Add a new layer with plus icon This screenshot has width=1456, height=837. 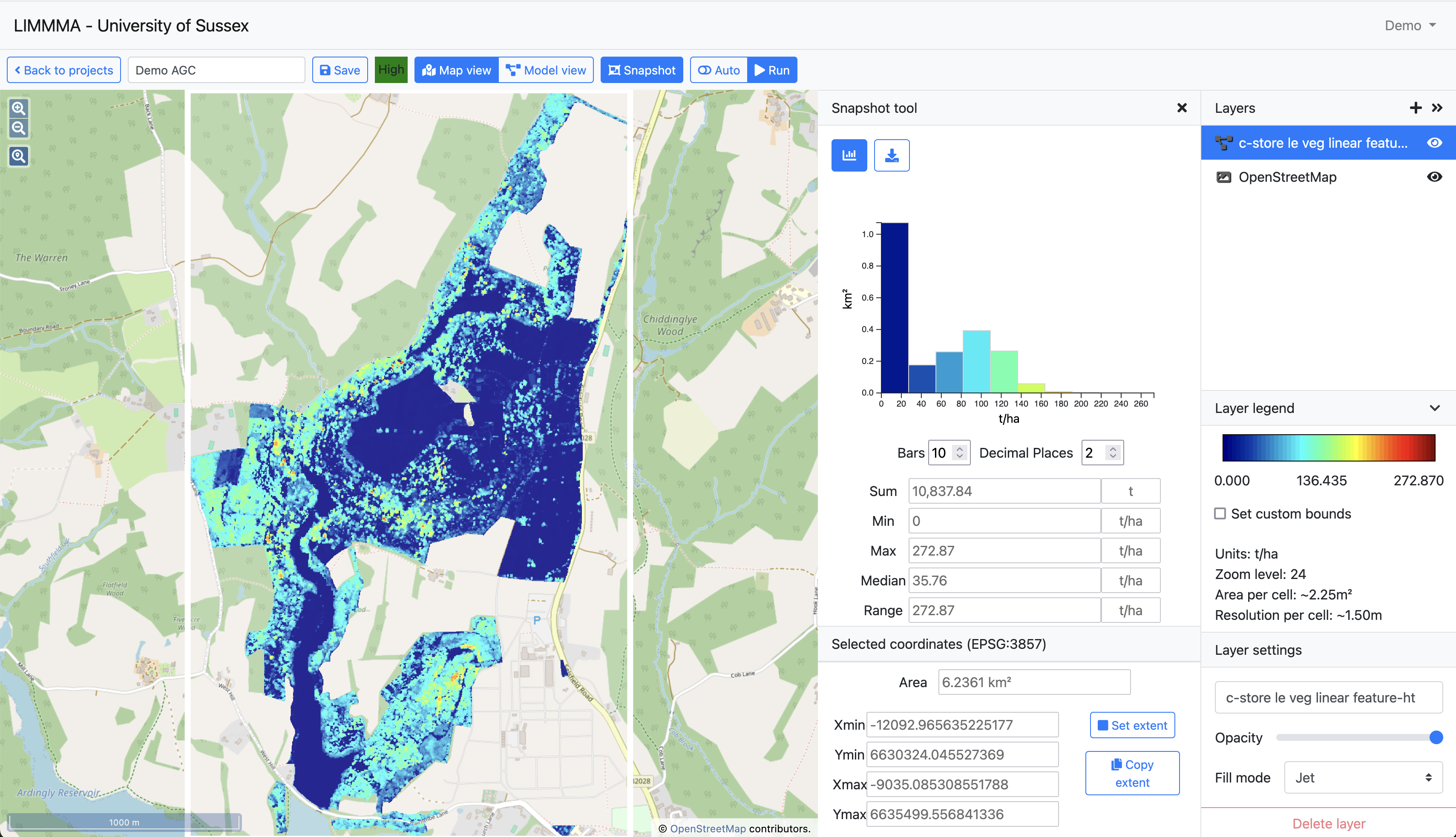pos(1415,108)
